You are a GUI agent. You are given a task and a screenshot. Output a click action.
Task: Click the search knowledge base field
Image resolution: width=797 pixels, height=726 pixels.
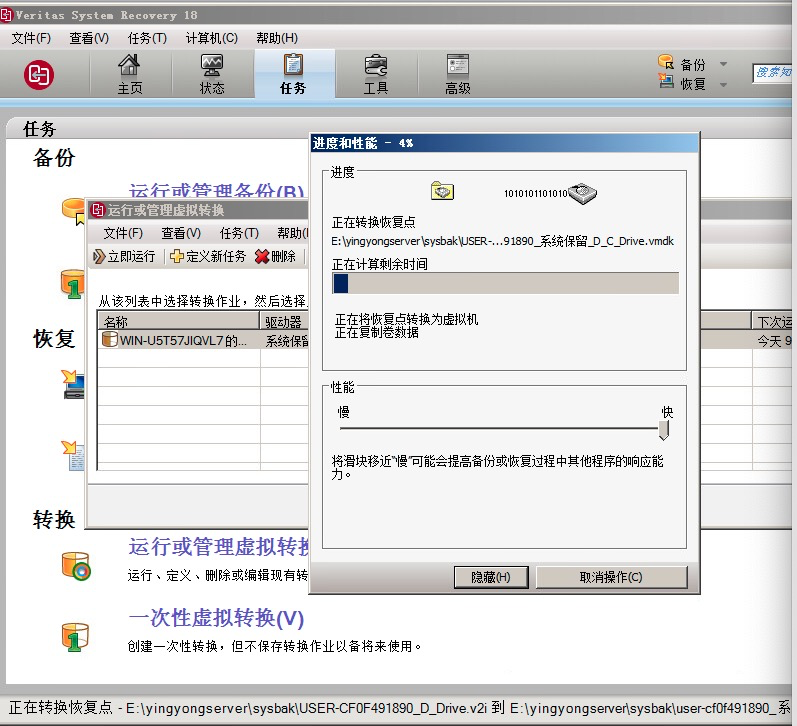point(773,73)
